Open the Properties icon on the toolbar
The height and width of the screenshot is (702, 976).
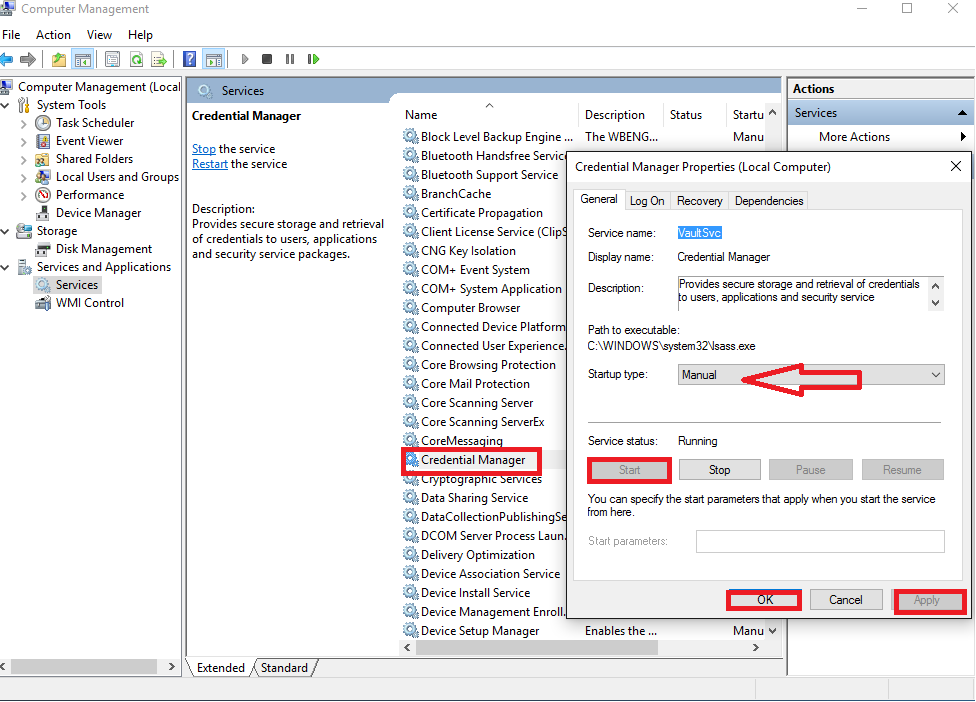(x=112, y=59)
